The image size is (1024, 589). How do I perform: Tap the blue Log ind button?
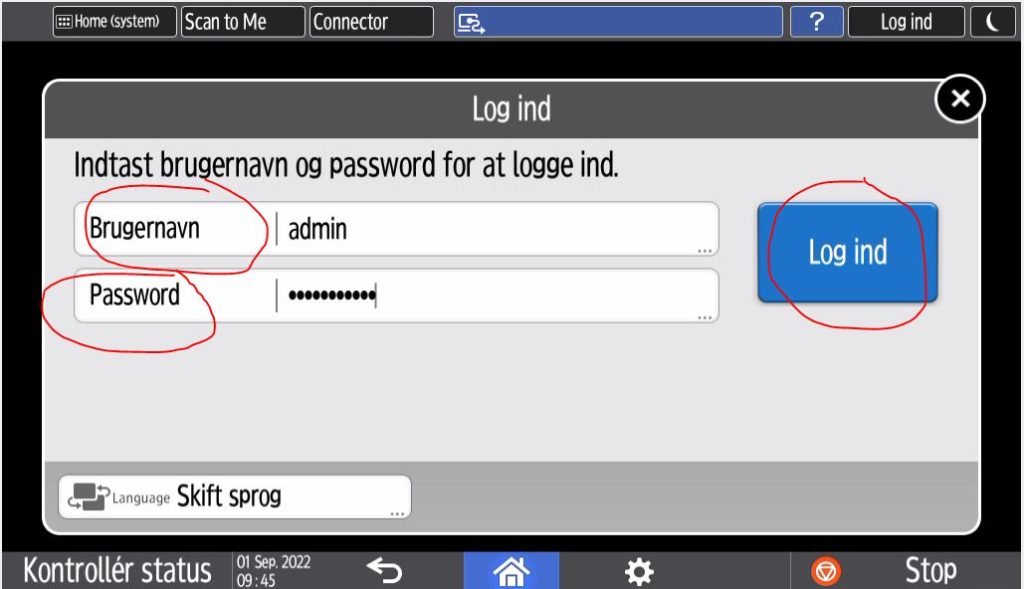click(x=848, y=252)
